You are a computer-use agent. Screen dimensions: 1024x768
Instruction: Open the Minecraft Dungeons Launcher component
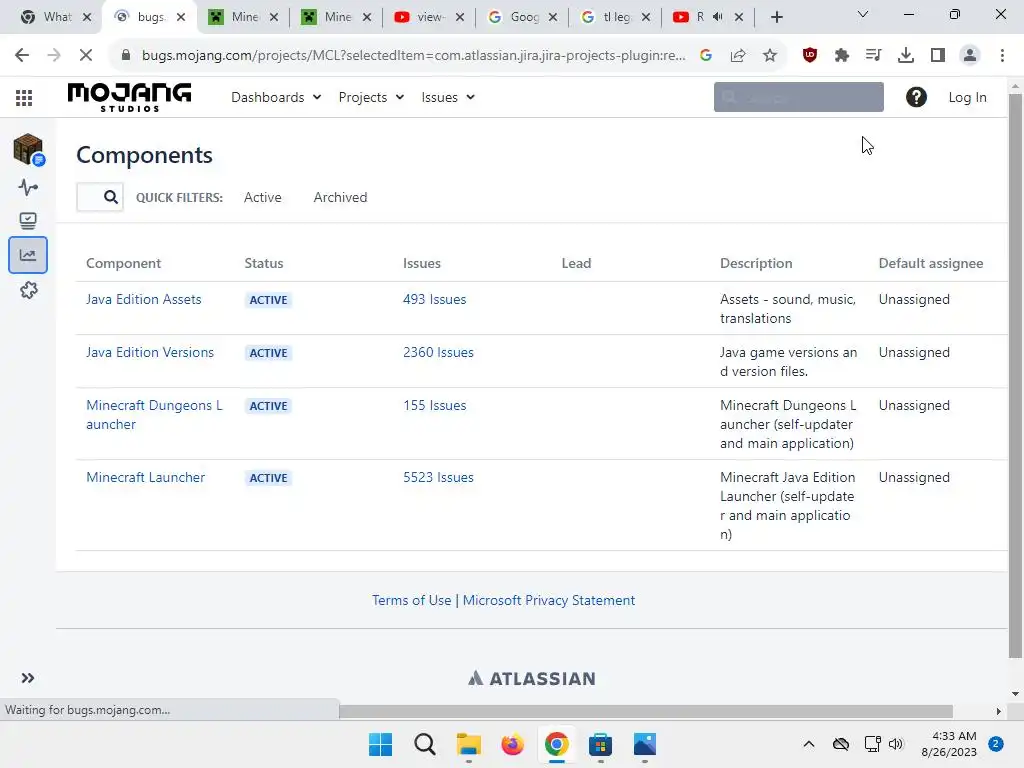click(x=154, y=415)
